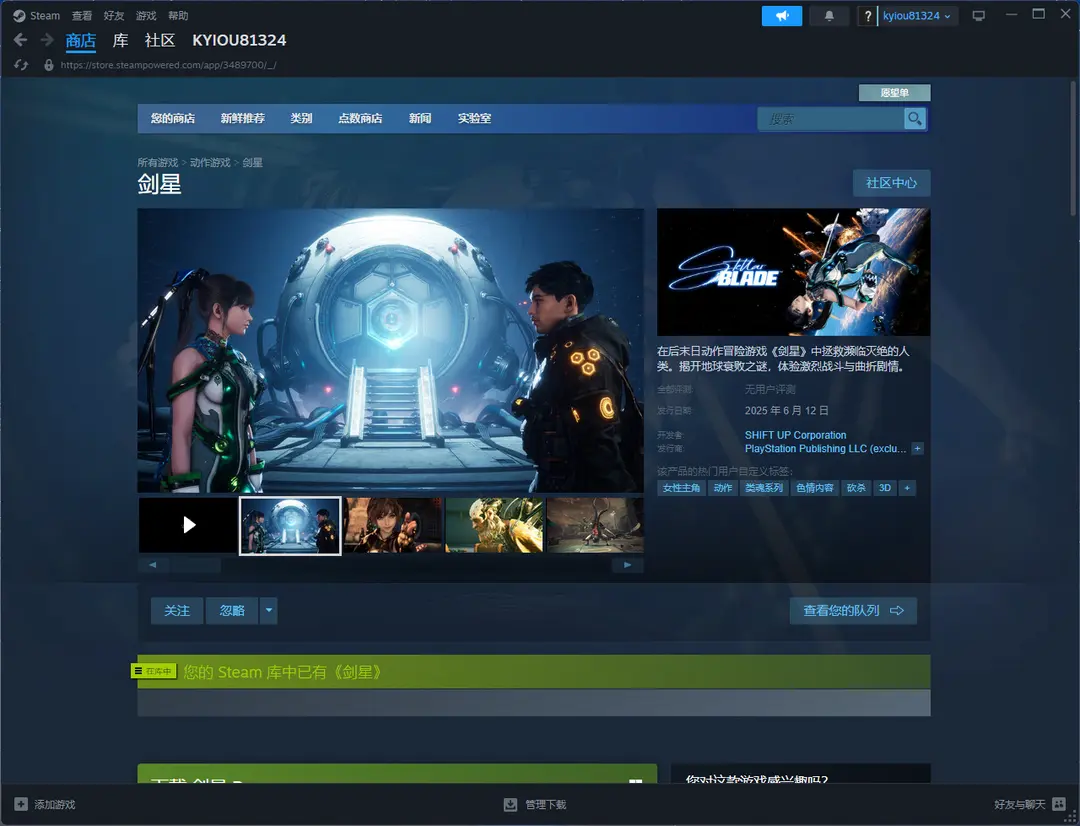
Task: Open the KYIOU81324 profile tab
Action: click(x=239, y=41)
